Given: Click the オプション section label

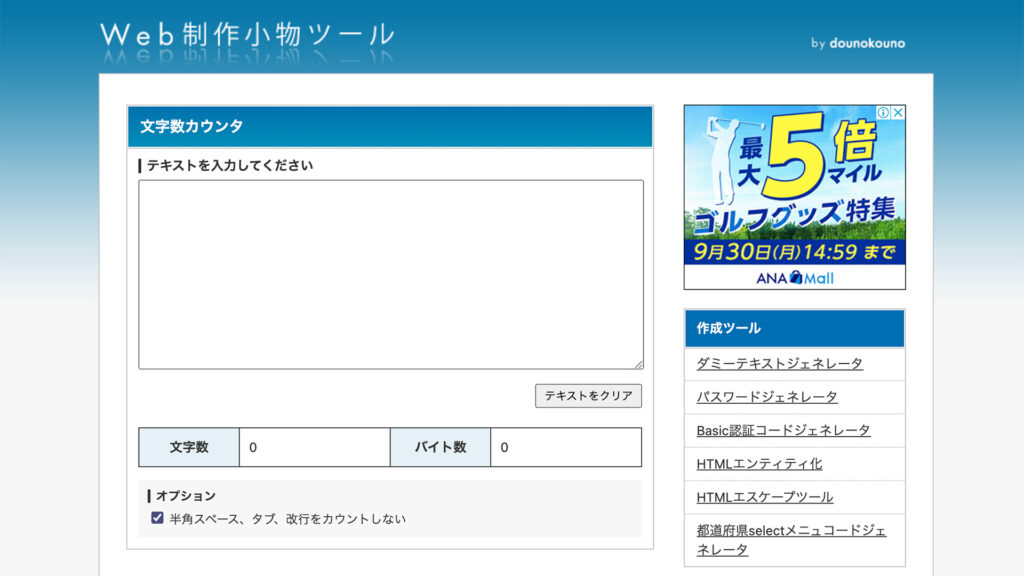Looking at the screenshot, I should [x=185, y=496].
